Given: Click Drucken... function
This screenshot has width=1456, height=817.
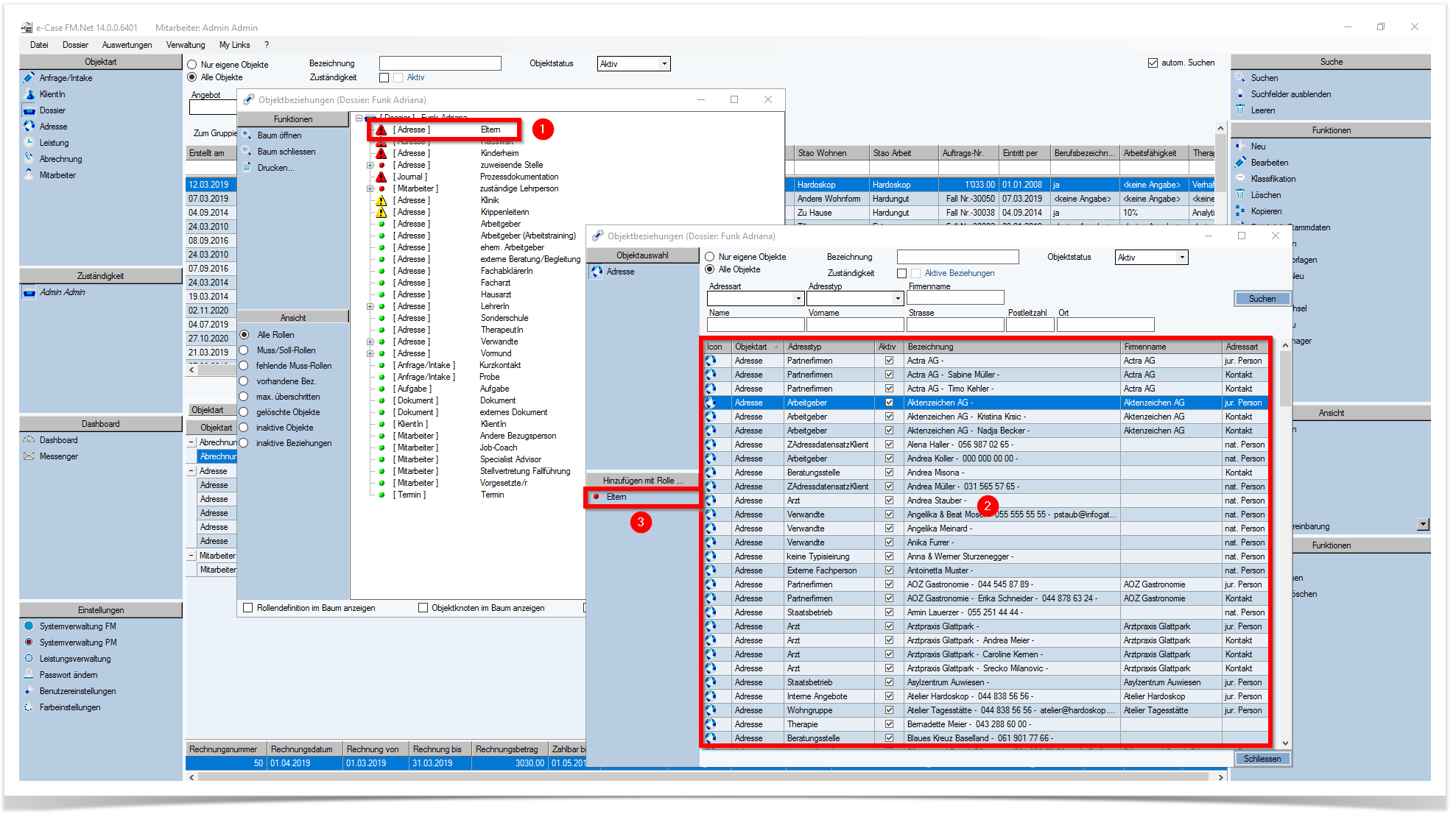Looking at the screenshot, I should pos(275,168).
